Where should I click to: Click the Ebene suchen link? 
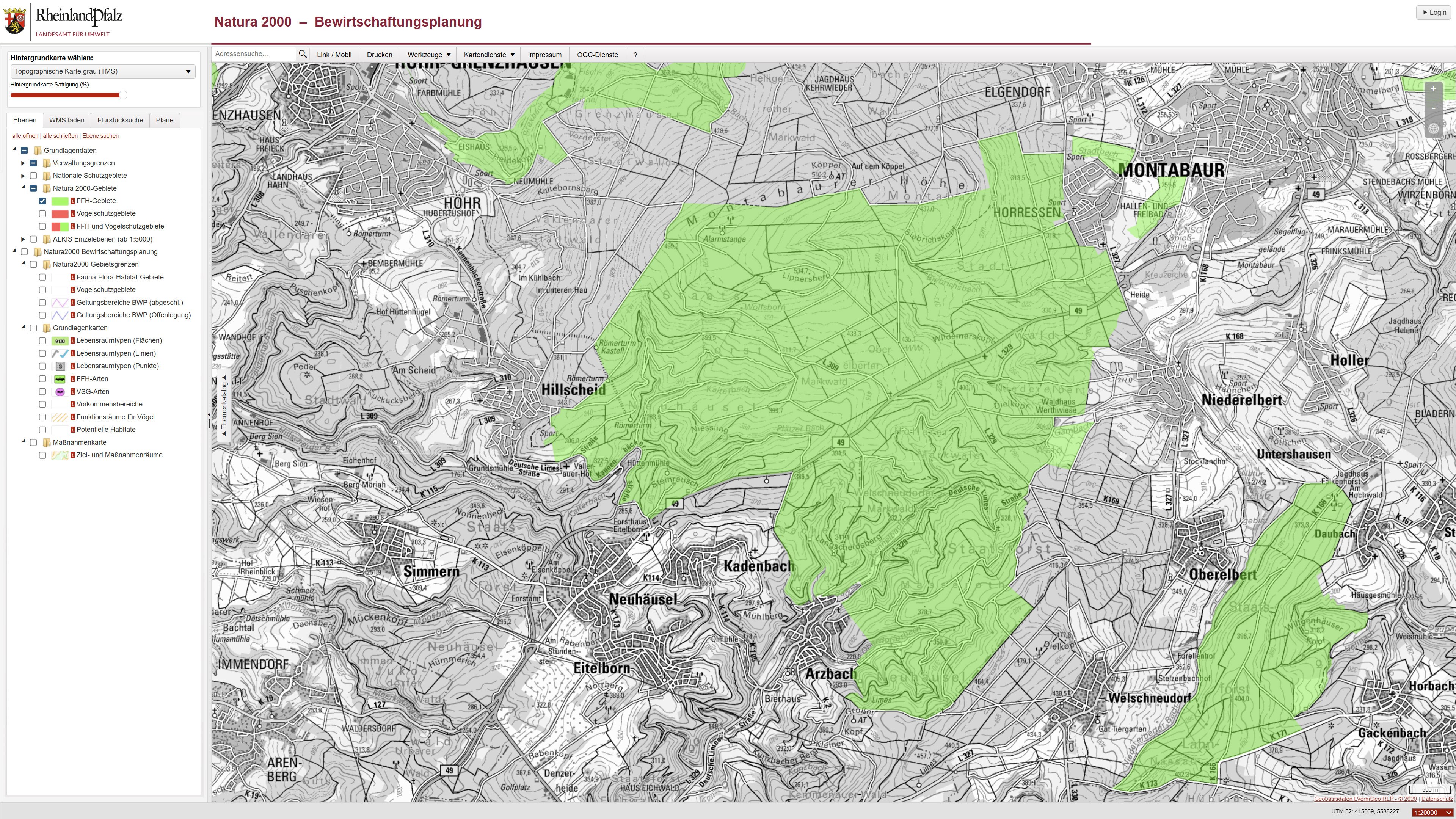(x=100, y=136)
